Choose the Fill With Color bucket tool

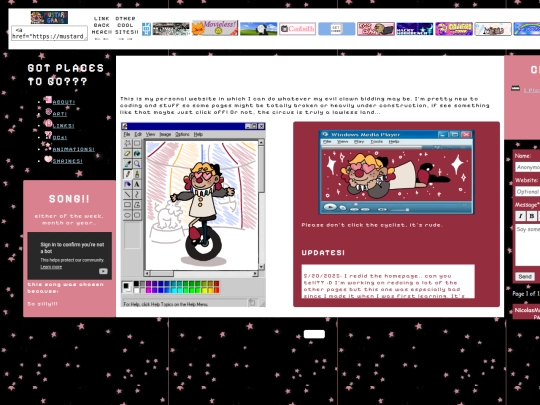tap(137, 154)
